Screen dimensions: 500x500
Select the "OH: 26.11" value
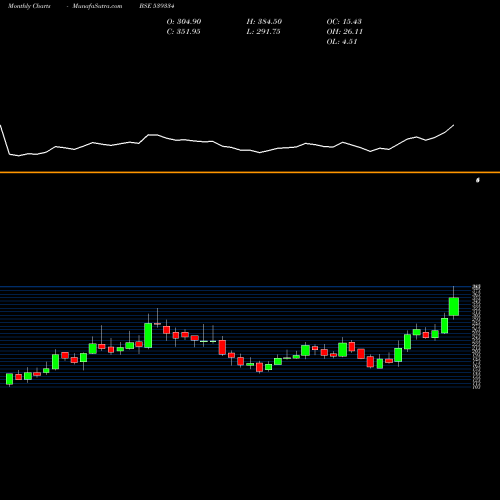point(345,32)
